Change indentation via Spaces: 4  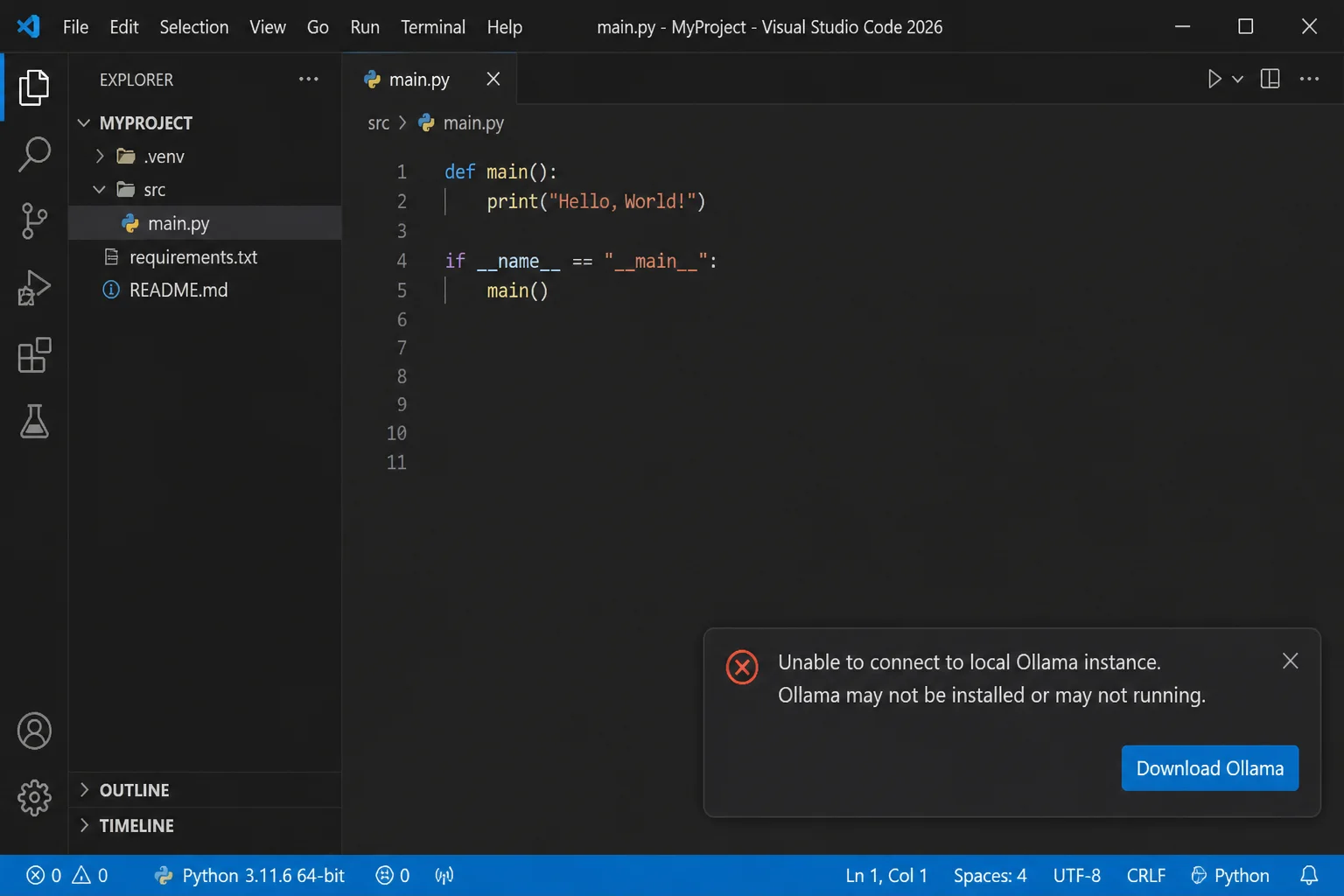(x=990, y=875)
